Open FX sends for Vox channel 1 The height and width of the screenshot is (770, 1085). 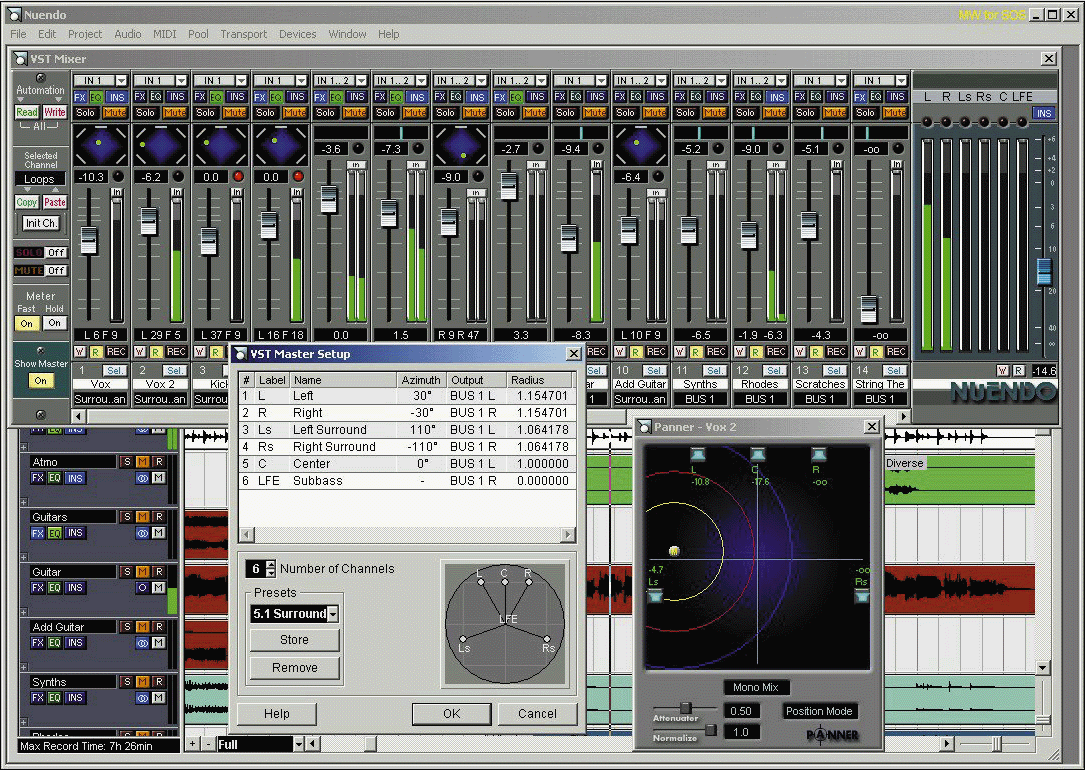point(80,97)
